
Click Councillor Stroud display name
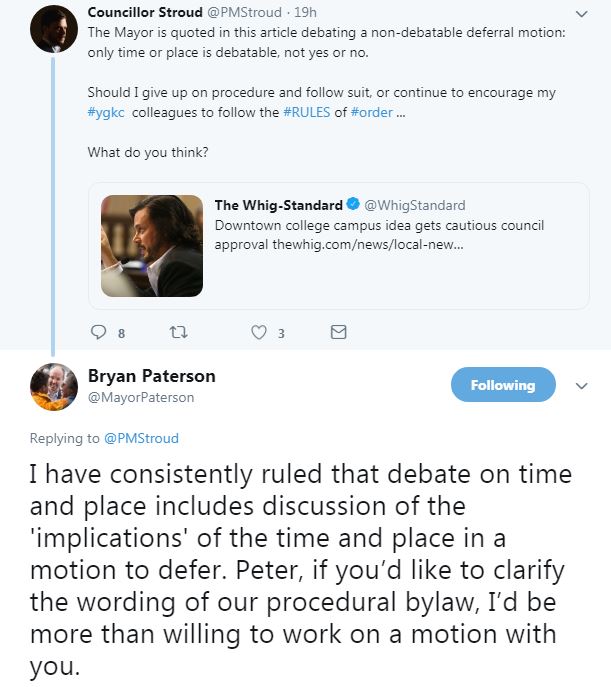pyautogui.click(x=147, y=13)
